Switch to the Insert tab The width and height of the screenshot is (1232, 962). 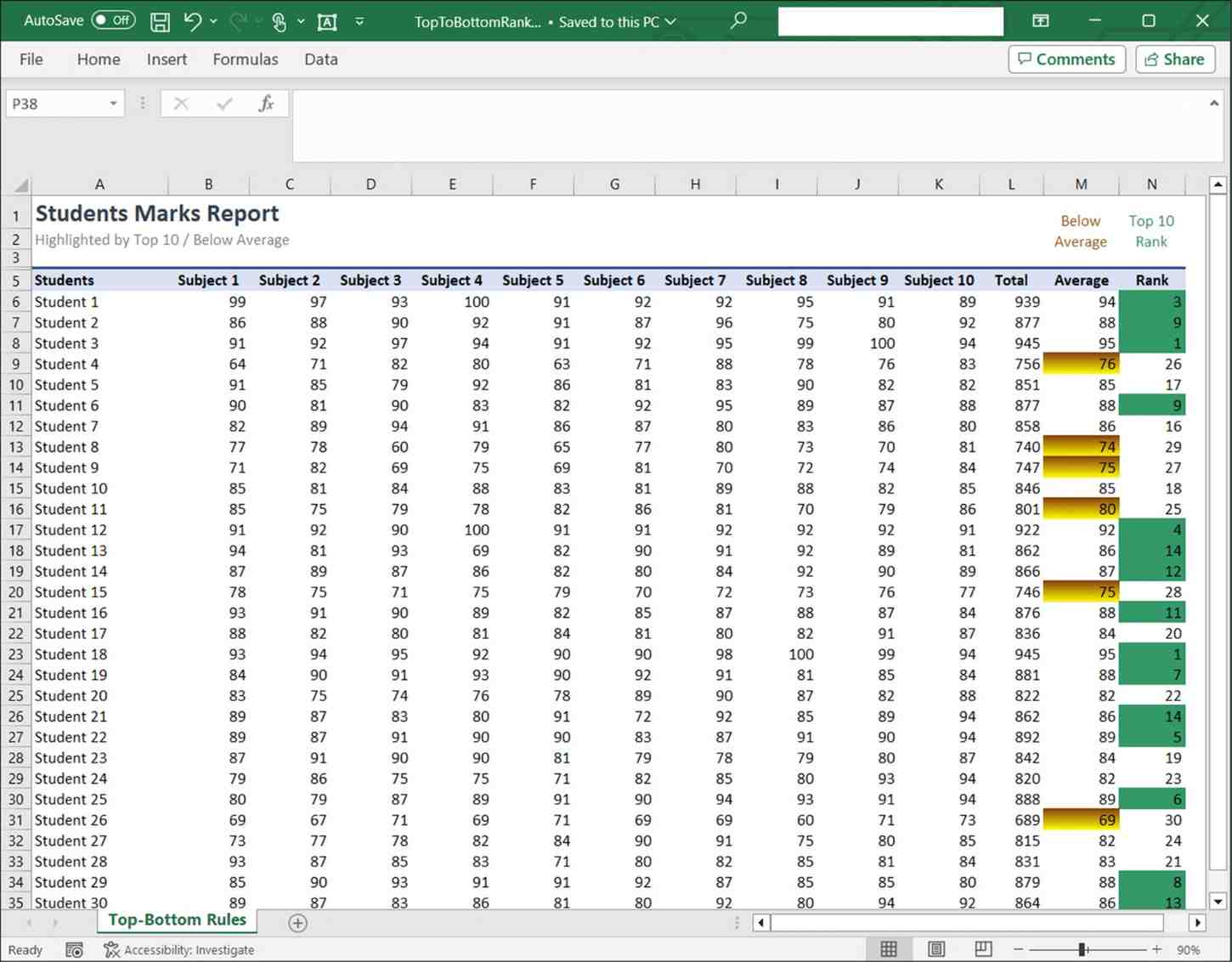pos(167,59)
